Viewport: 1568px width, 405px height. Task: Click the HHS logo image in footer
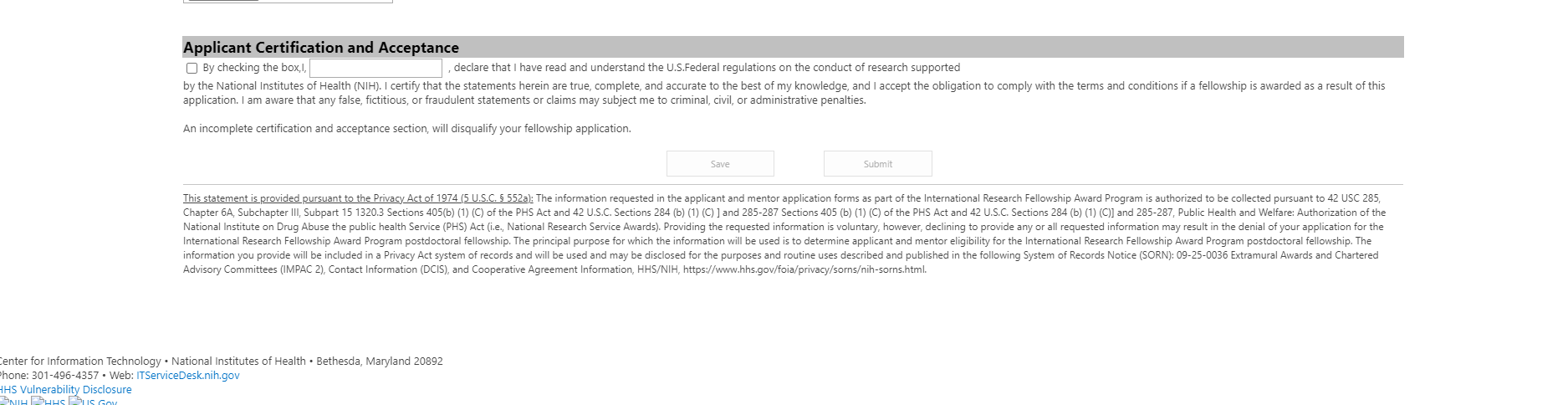49,402
